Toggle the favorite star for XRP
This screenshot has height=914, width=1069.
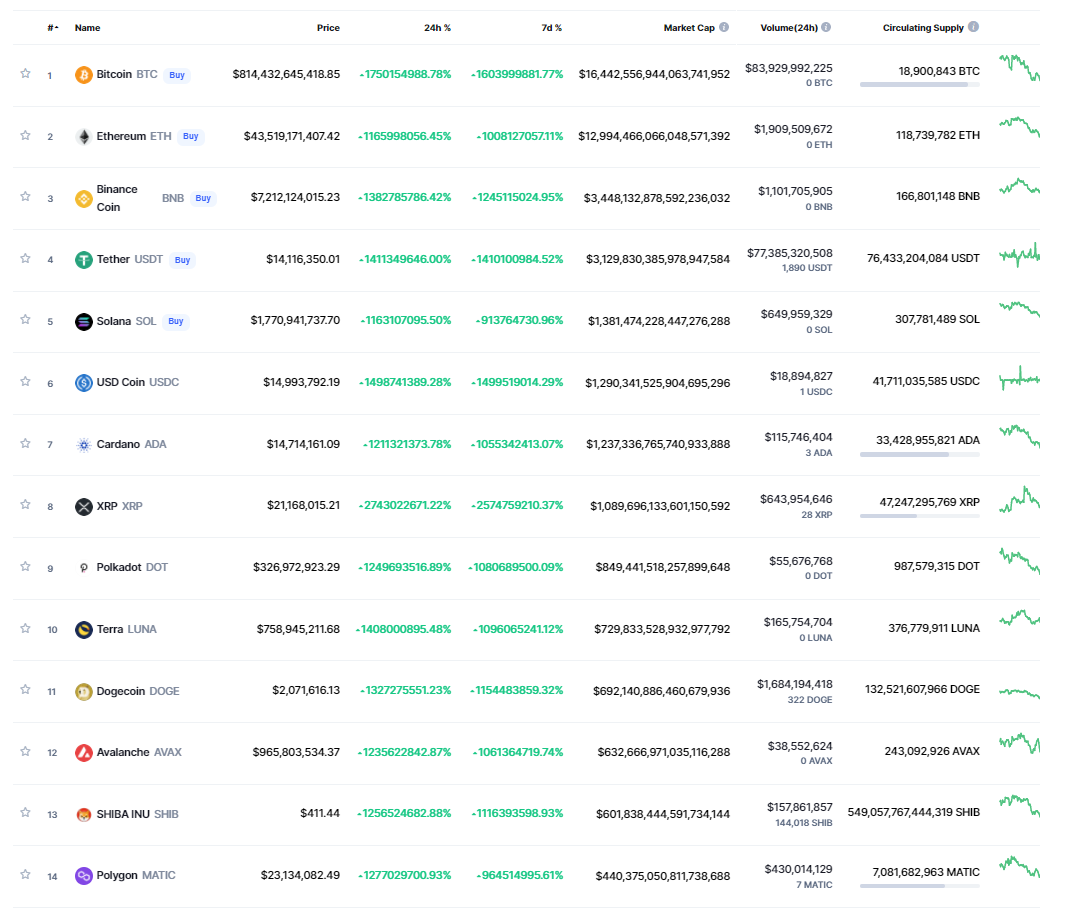click(24, 505)
